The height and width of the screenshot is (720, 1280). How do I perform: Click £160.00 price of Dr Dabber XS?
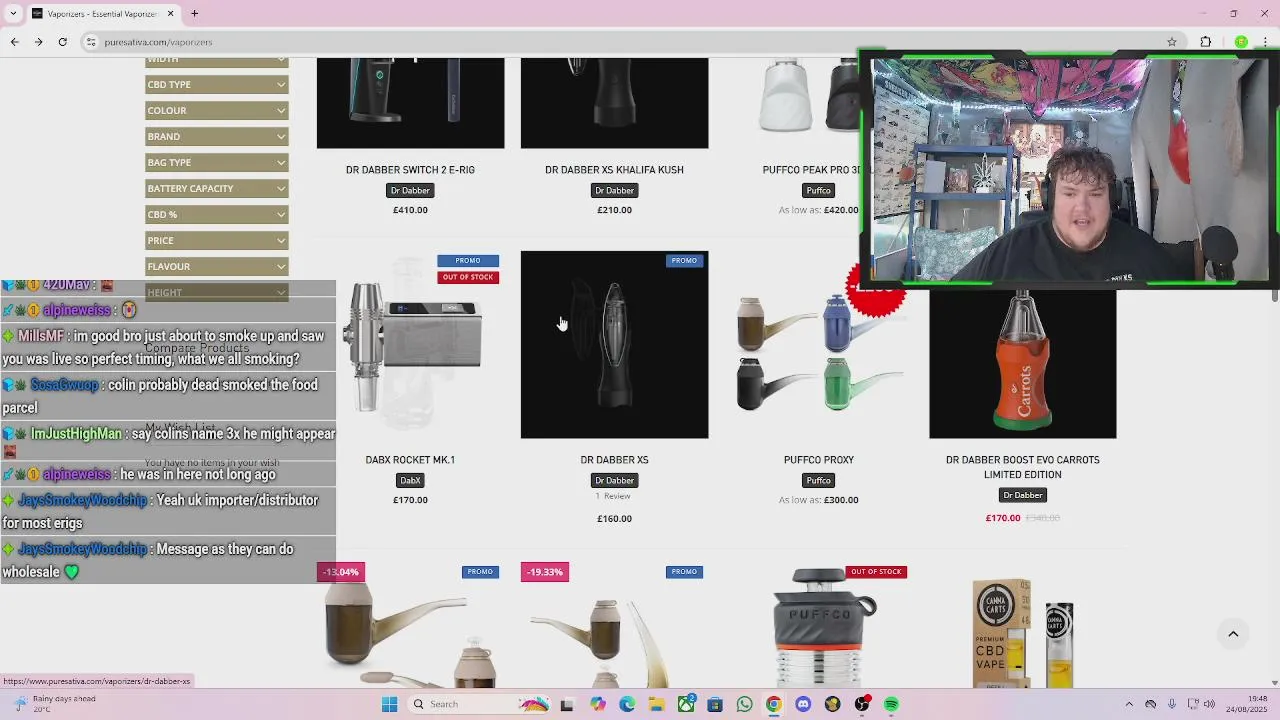click(x=614, y=519)
